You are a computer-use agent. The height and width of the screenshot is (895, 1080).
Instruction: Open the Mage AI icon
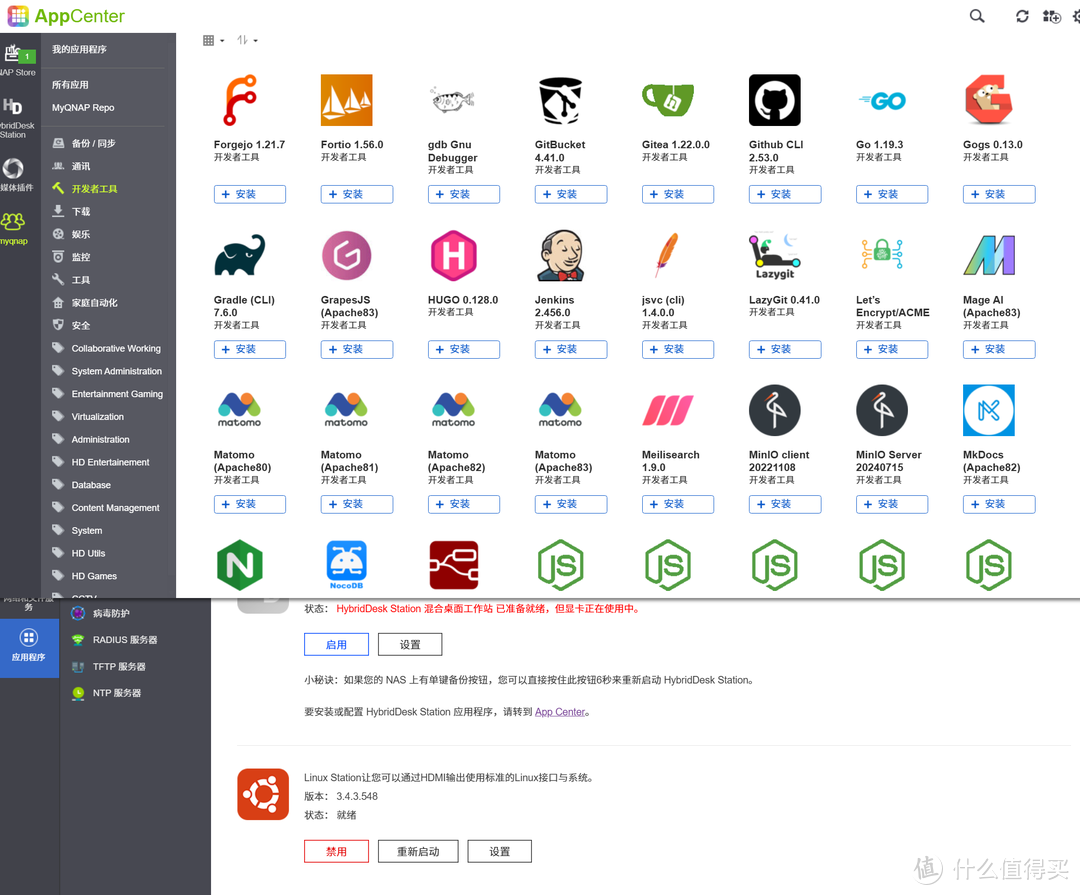pos(989,256)
